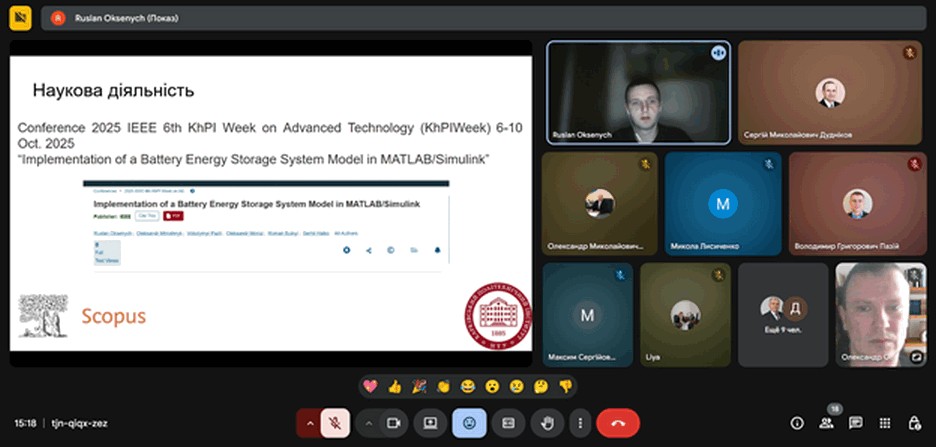The width and height of the screenshot is (936, 447).
Task: Hide the emoji reactions bar
Action: point(469,423)
